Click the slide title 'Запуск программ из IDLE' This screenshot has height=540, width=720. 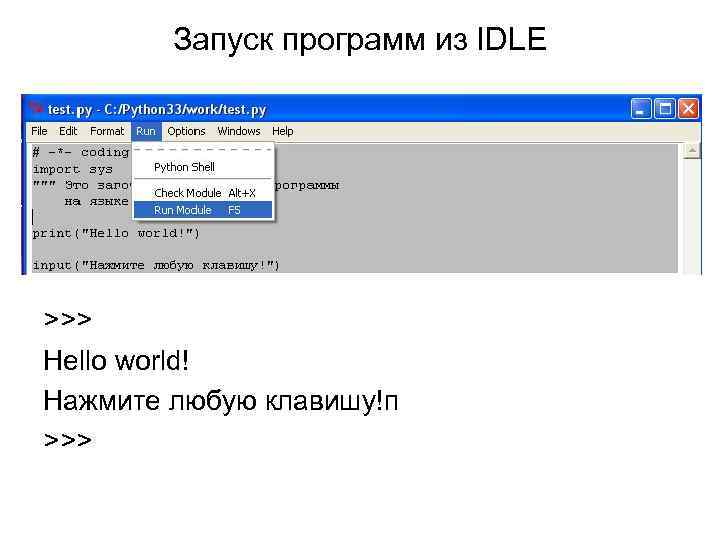(x=360, y=39)
